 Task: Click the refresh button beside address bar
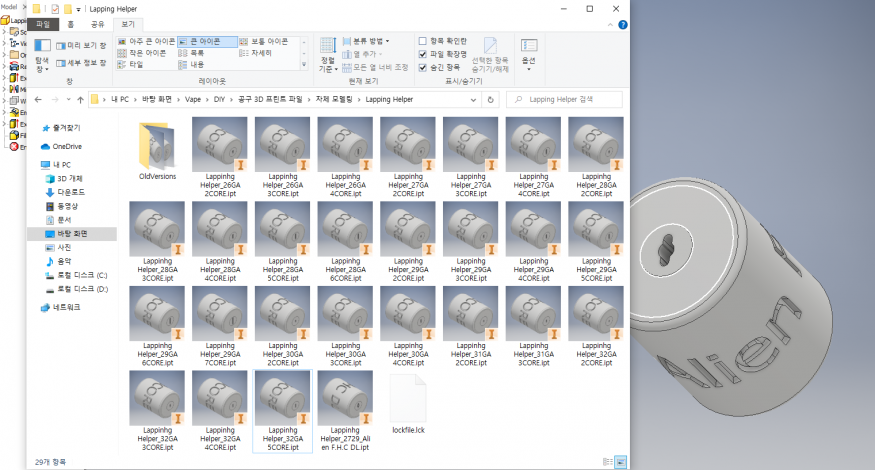[x=490, y=100]
